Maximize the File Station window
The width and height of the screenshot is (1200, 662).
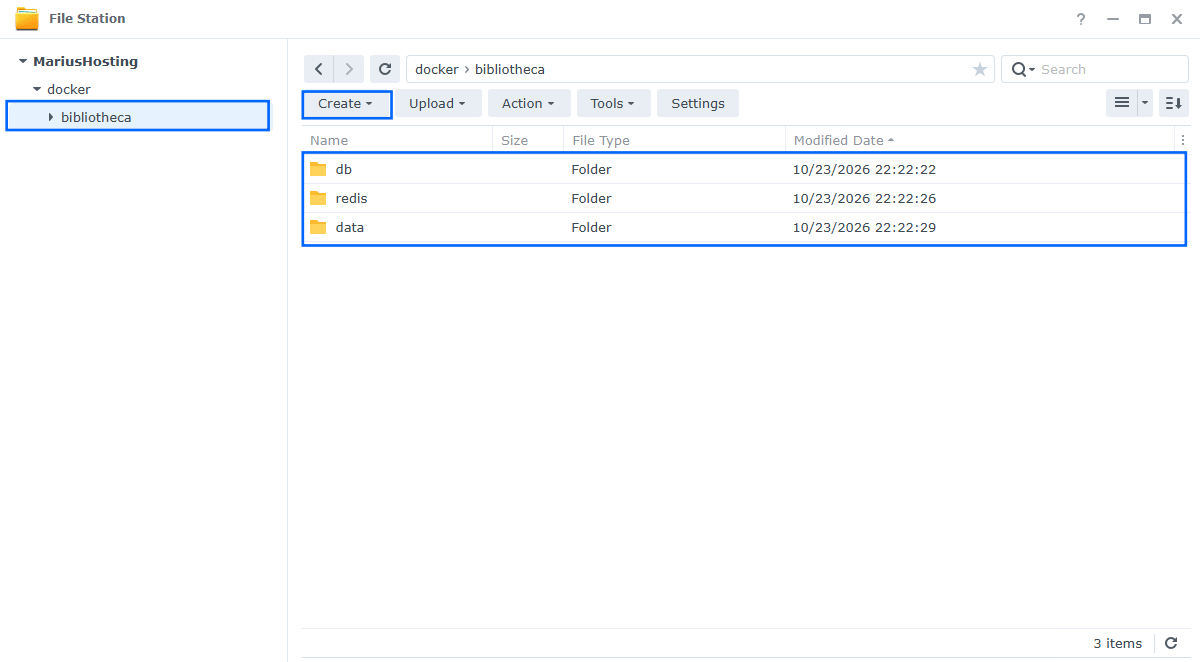[x=1145, y=19]
